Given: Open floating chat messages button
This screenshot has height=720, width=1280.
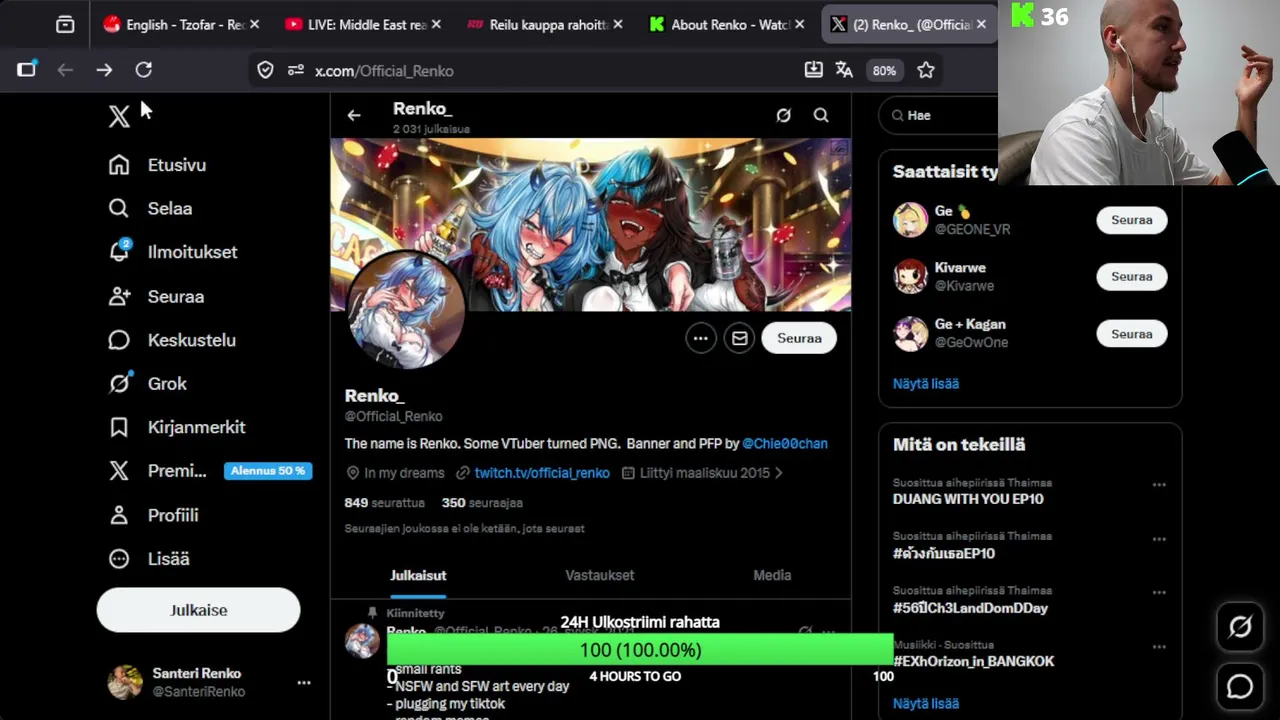Looking at the screenshot, I should tap(1240, 686).
